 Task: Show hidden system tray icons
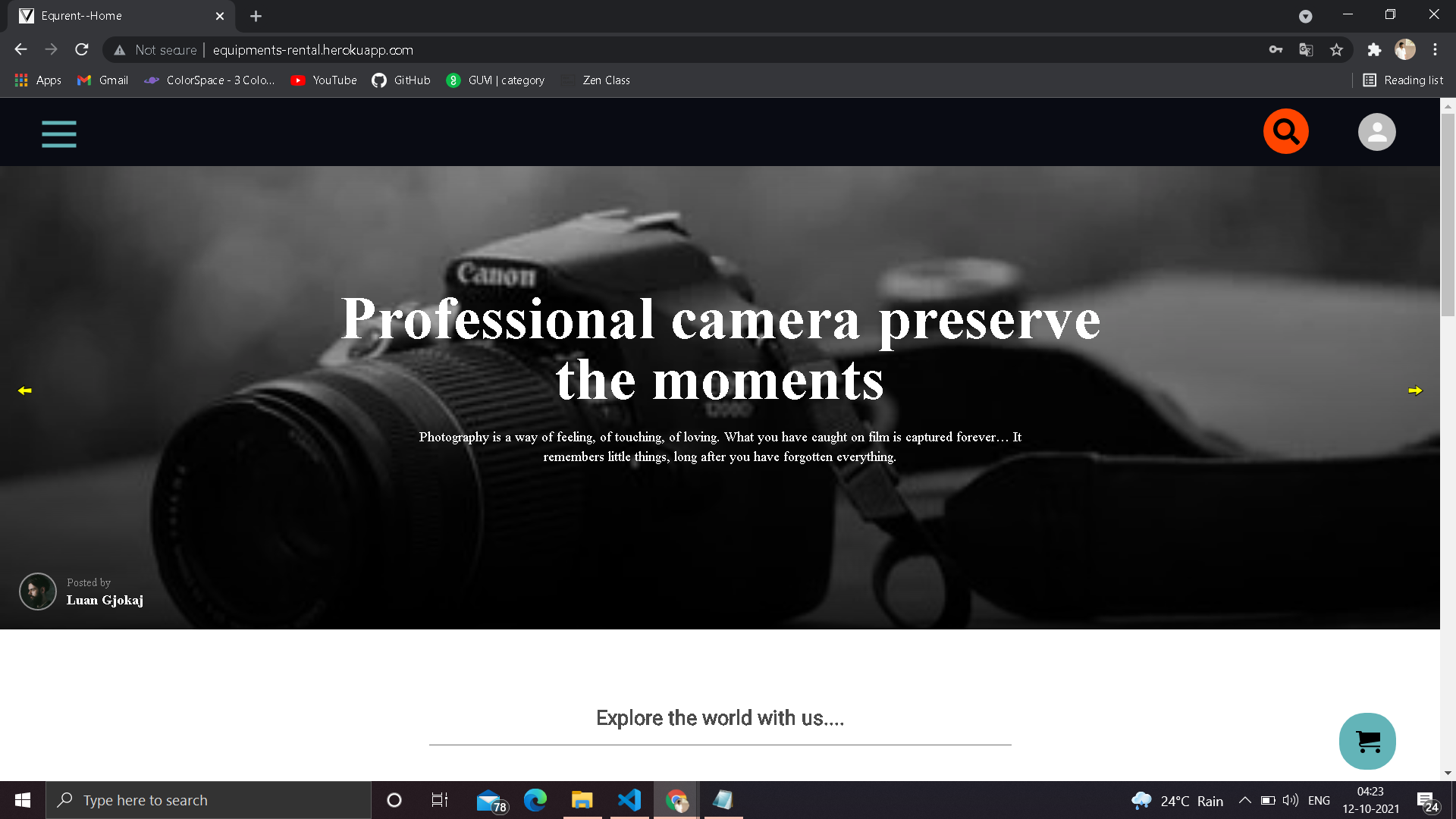click(x=1244, y=800)
